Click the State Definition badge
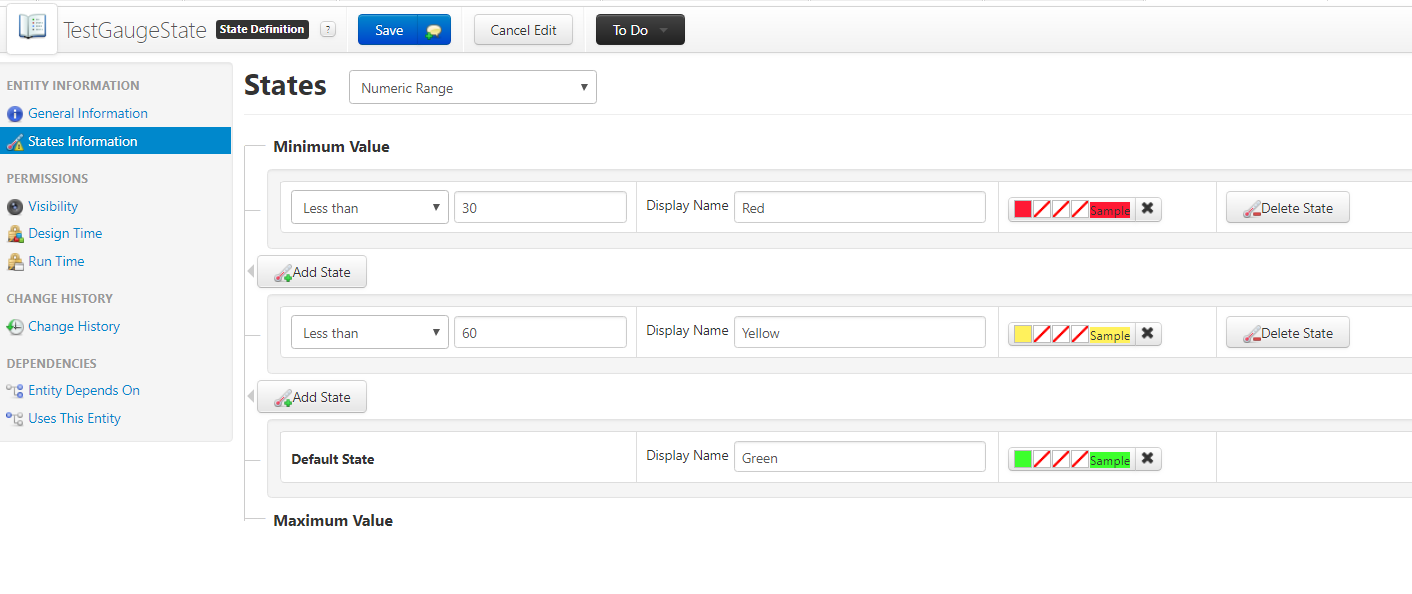1412x594 pixels. click(x=263, y=30)
